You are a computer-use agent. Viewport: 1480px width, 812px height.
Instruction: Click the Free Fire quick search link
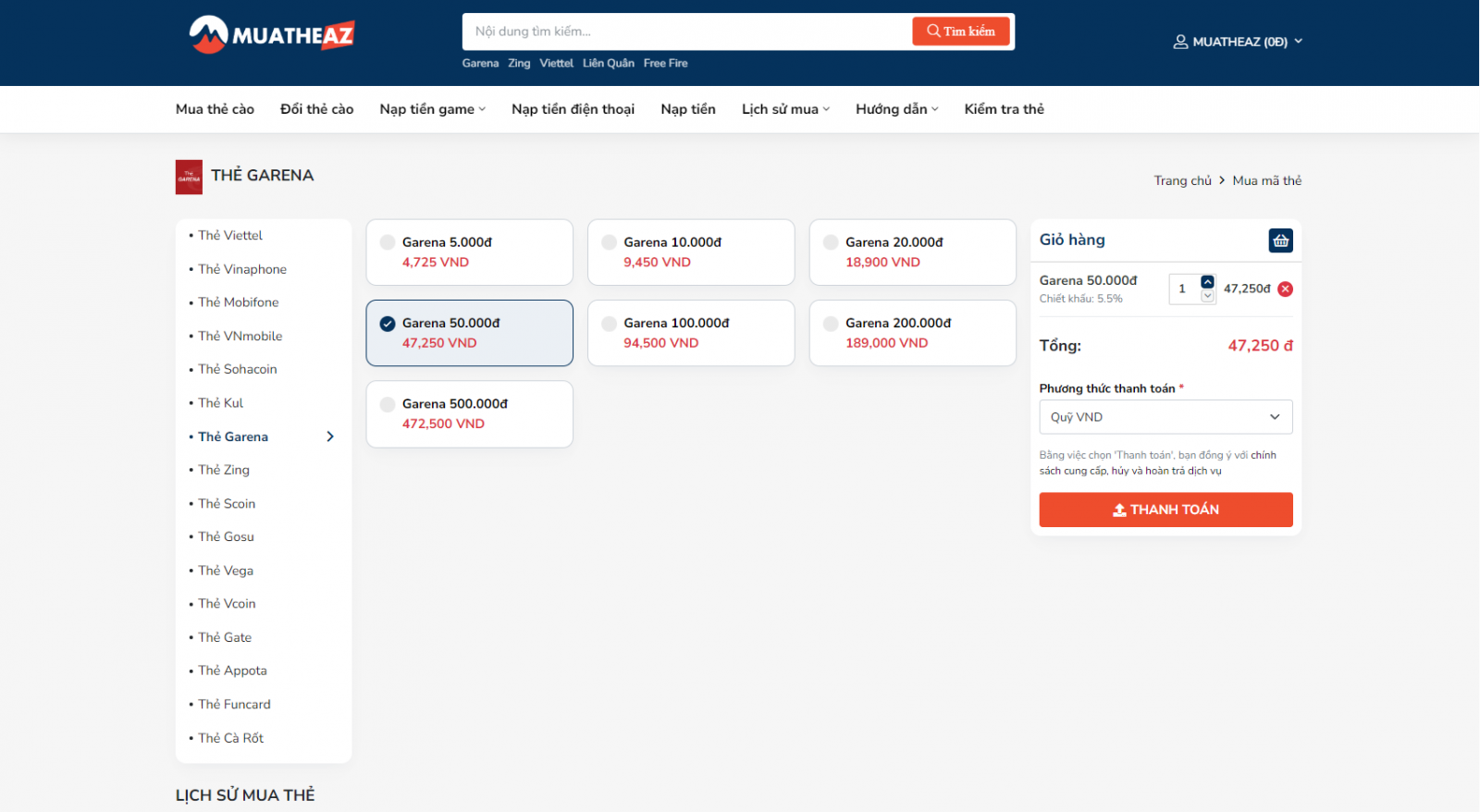pyautogui.click(x=665, y=63)
